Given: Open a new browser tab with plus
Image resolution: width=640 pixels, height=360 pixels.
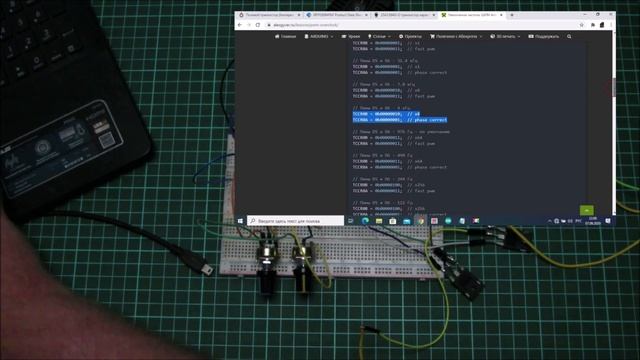Looking at the screenshot, I should (x=512, y=15).
